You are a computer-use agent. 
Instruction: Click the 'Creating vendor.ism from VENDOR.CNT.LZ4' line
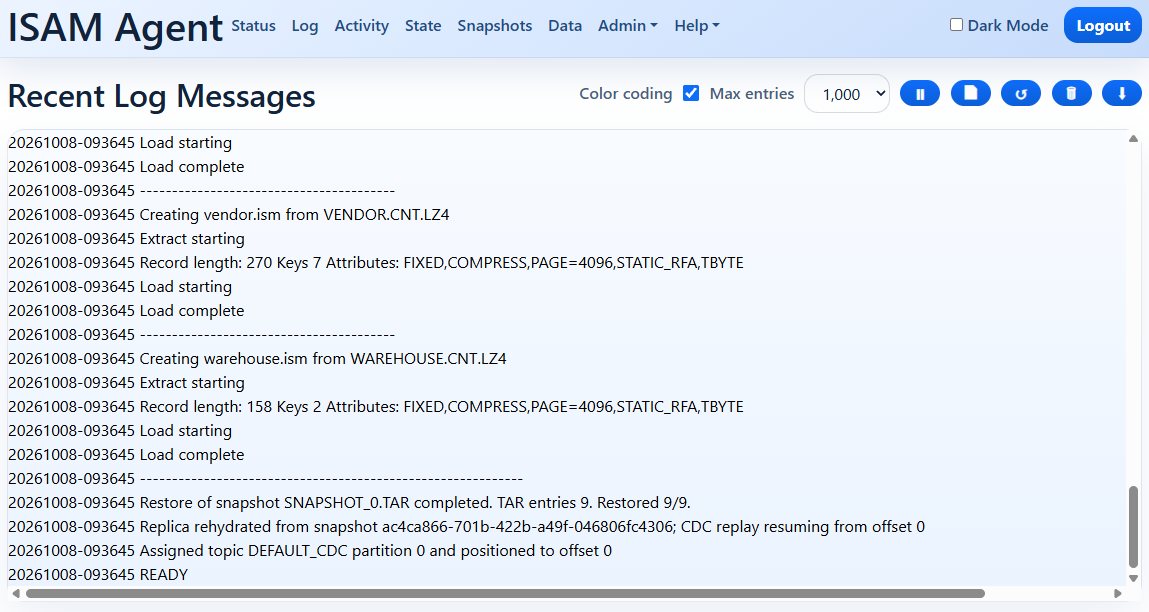229,215
